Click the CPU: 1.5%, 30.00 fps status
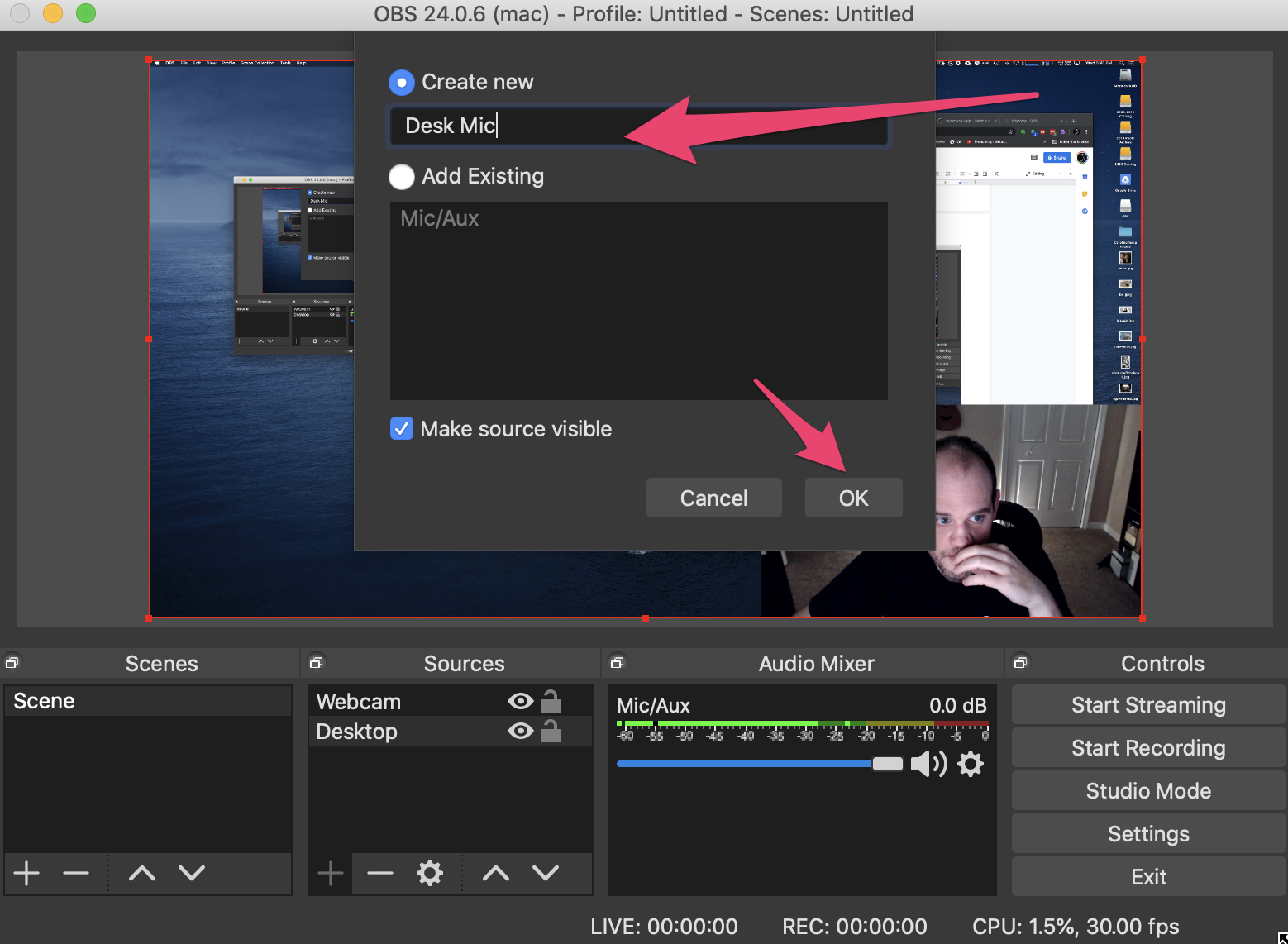 click(1076, 927)
